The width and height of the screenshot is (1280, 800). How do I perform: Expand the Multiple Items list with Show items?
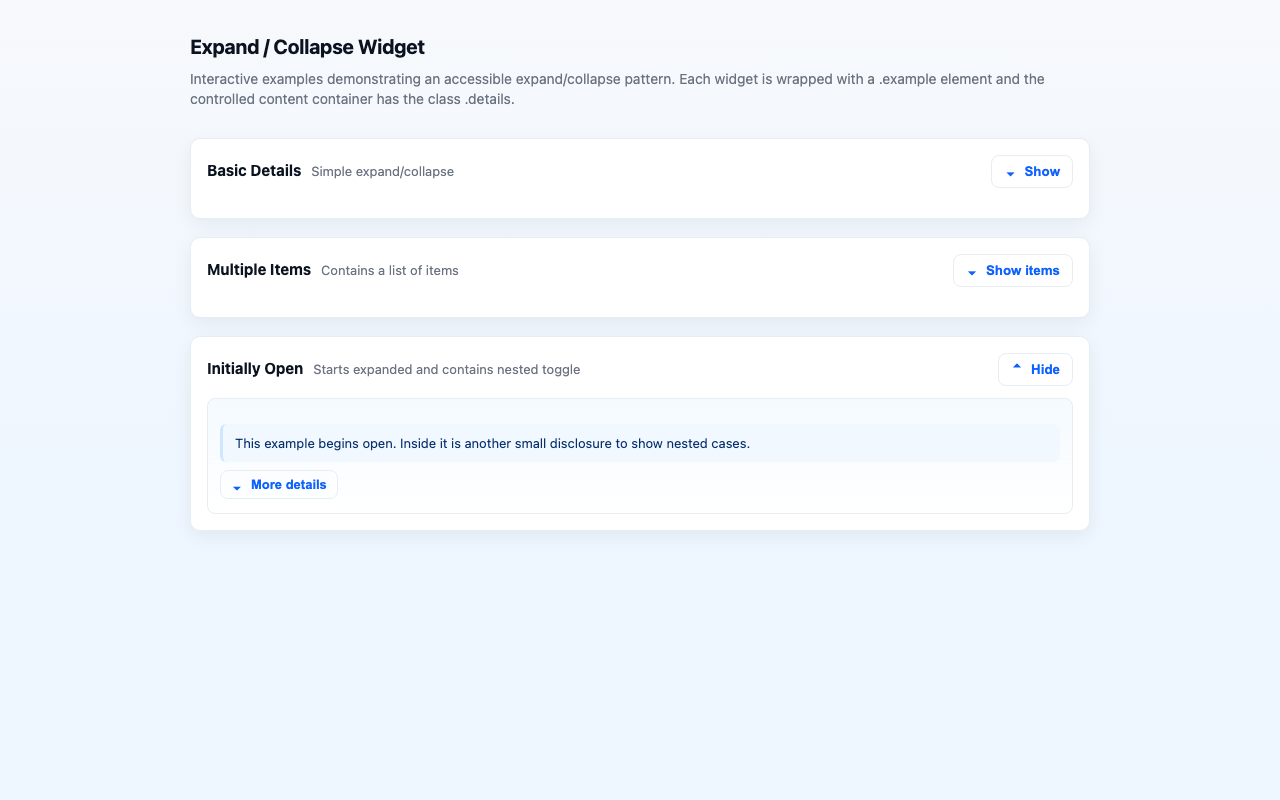[x=1012, y=271]
